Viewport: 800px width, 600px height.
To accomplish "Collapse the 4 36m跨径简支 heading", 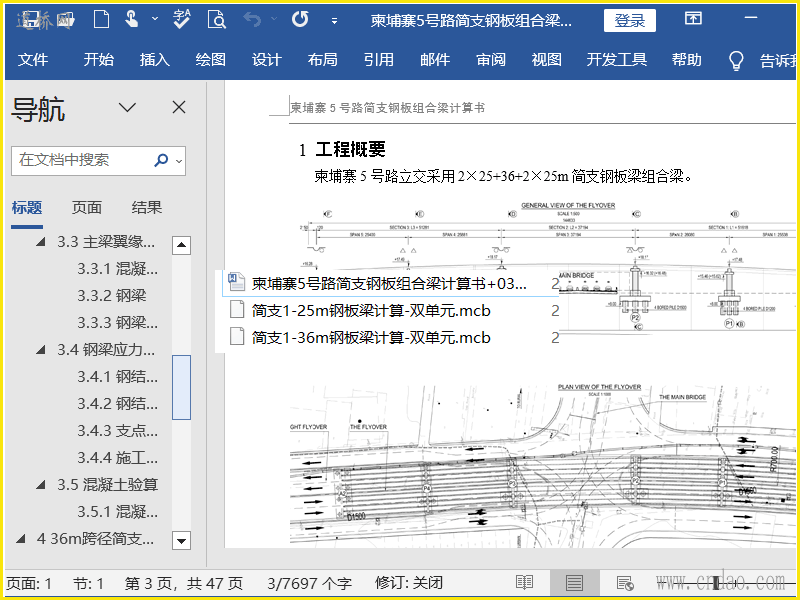I will pos(21,539).
